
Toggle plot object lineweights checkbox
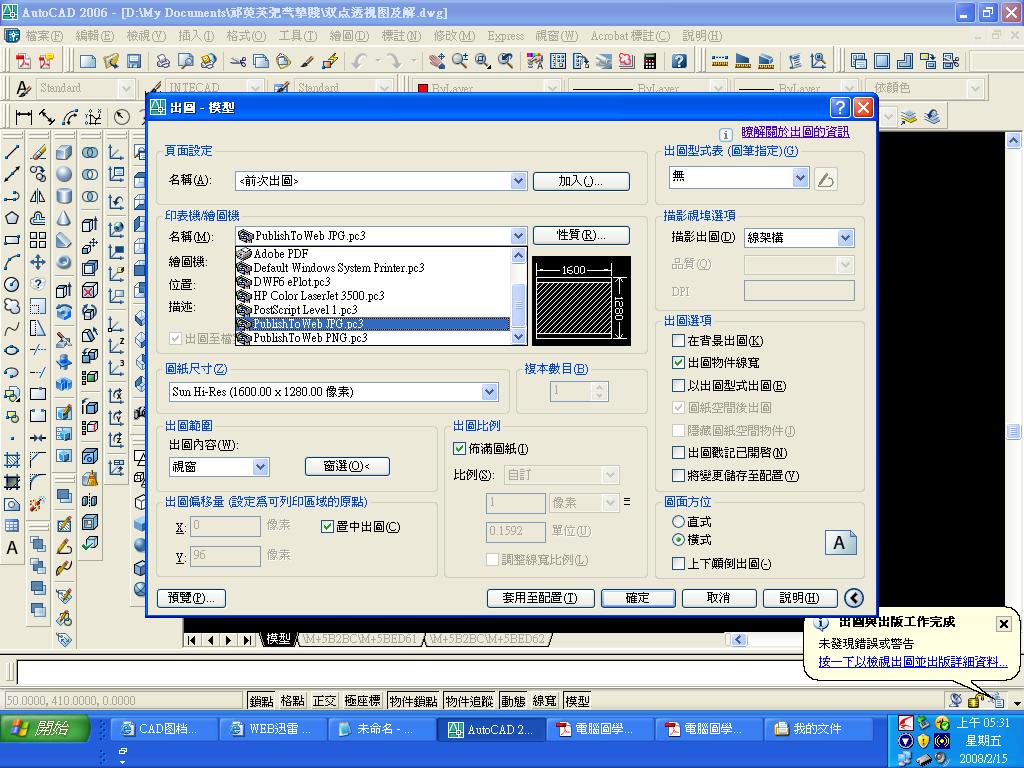(x=678, y=362)
